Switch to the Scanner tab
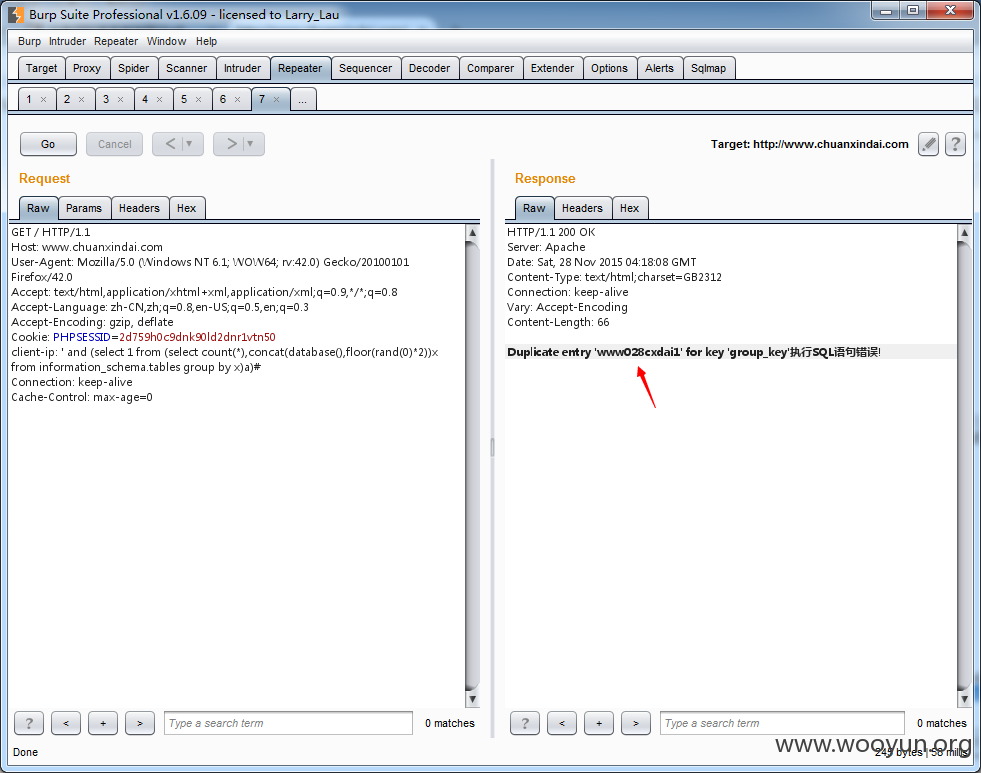The image size is (981, 773). click(186, 68)
